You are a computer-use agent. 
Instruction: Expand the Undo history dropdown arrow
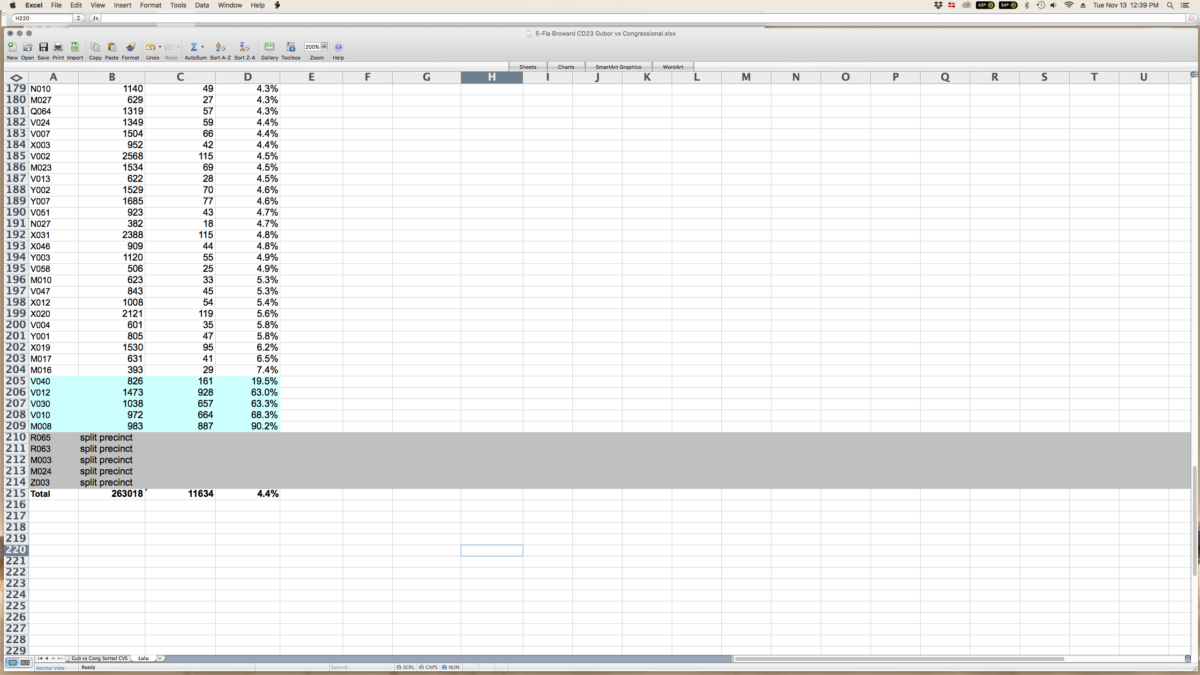pos(160,47)
